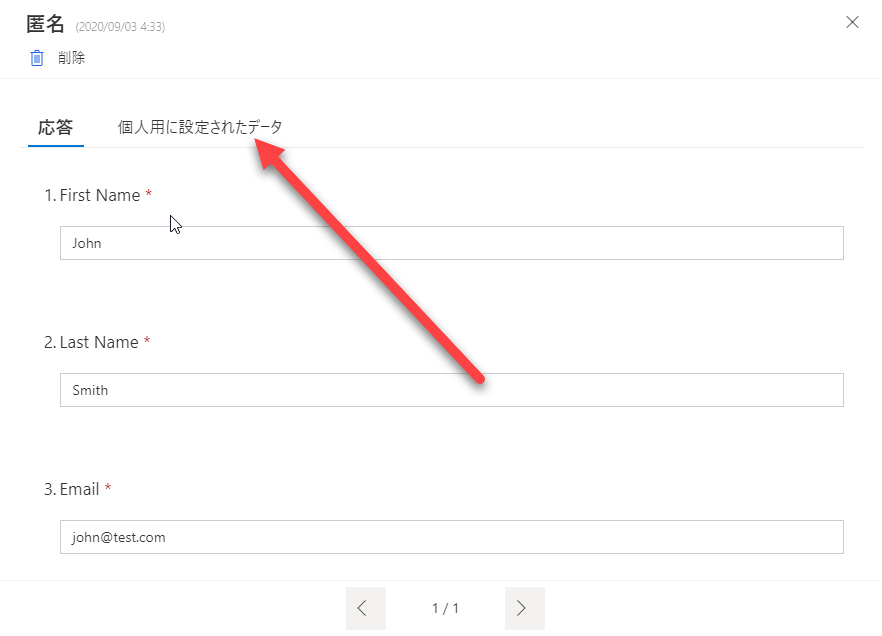Click inside the First Name field containing John
The height and width of the screenshot is (636, 882).
point(450,242)
